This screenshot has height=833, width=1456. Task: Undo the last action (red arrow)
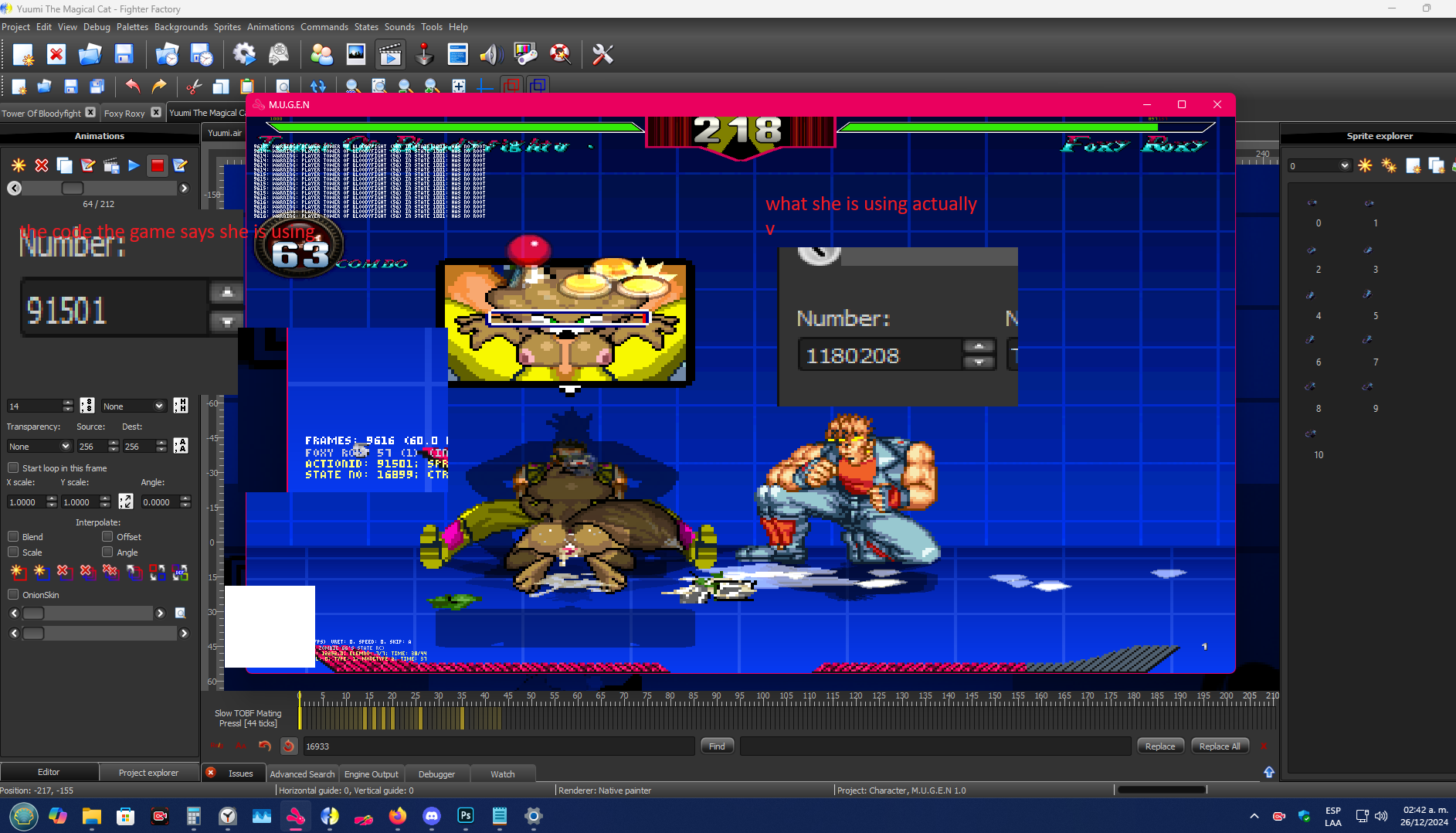pyautogui.click(x=133, y=86)
